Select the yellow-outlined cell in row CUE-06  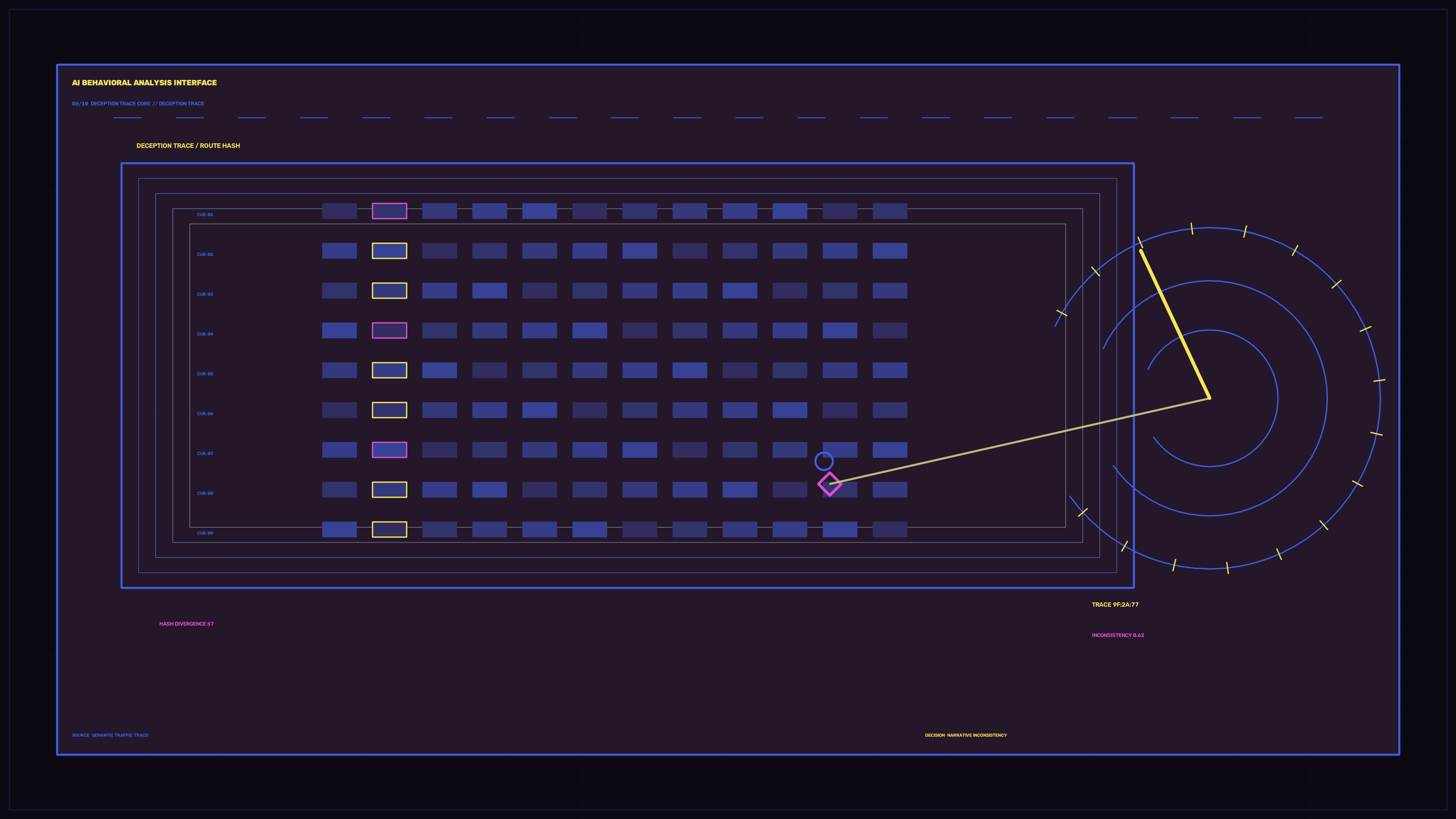[x=389, y=410]
